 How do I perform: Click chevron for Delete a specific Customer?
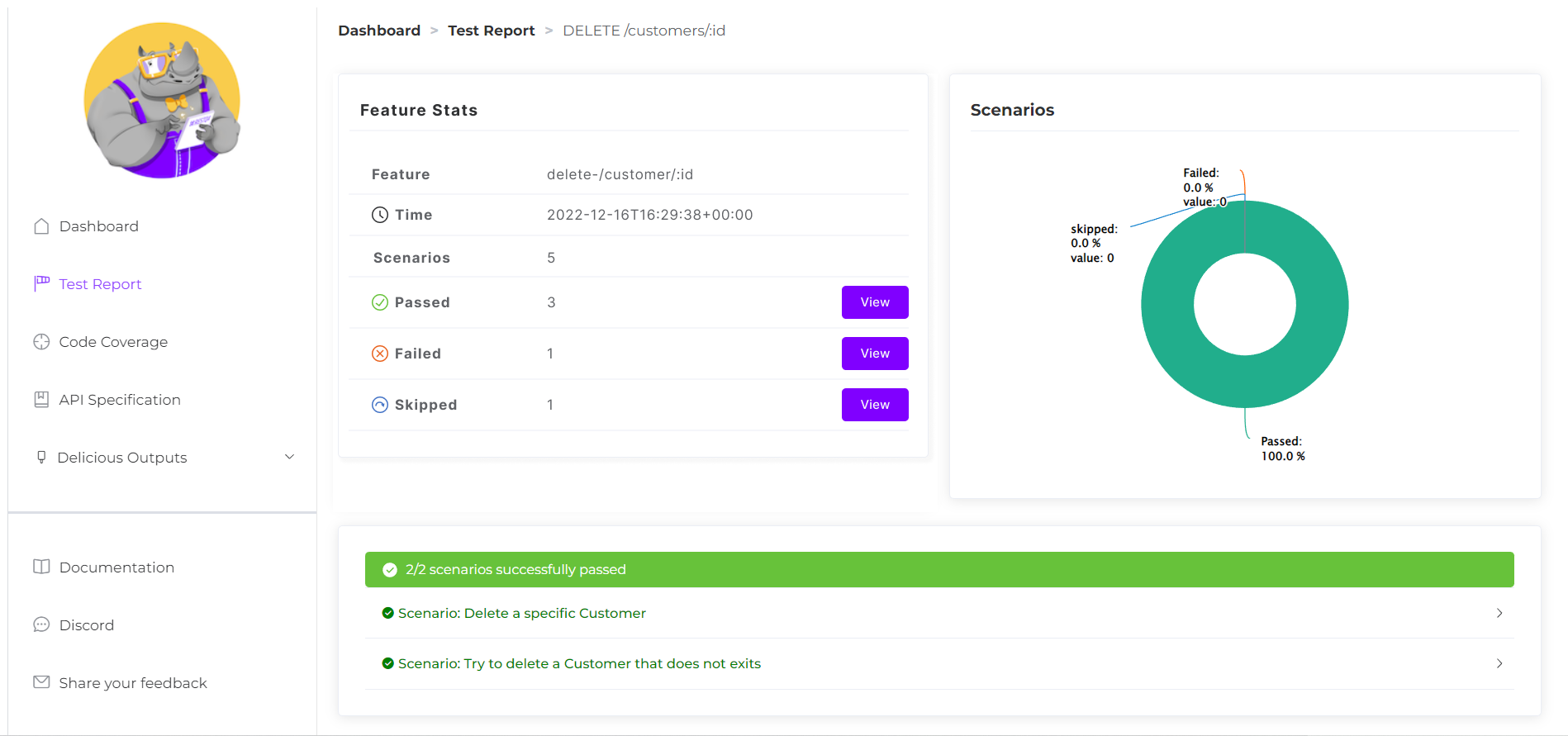[1499, 613]
